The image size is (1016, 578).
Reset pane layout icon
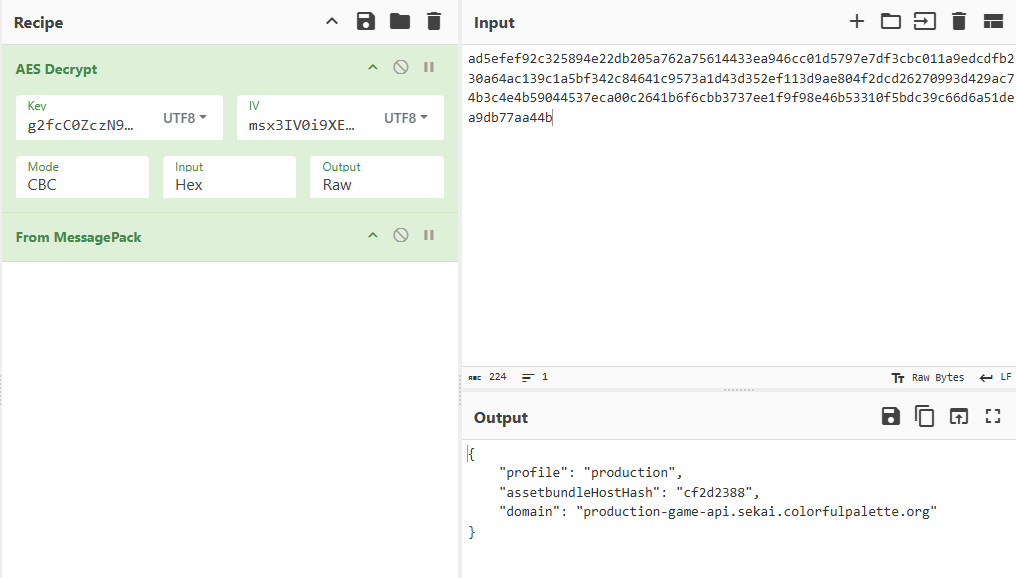pos(992,21)
